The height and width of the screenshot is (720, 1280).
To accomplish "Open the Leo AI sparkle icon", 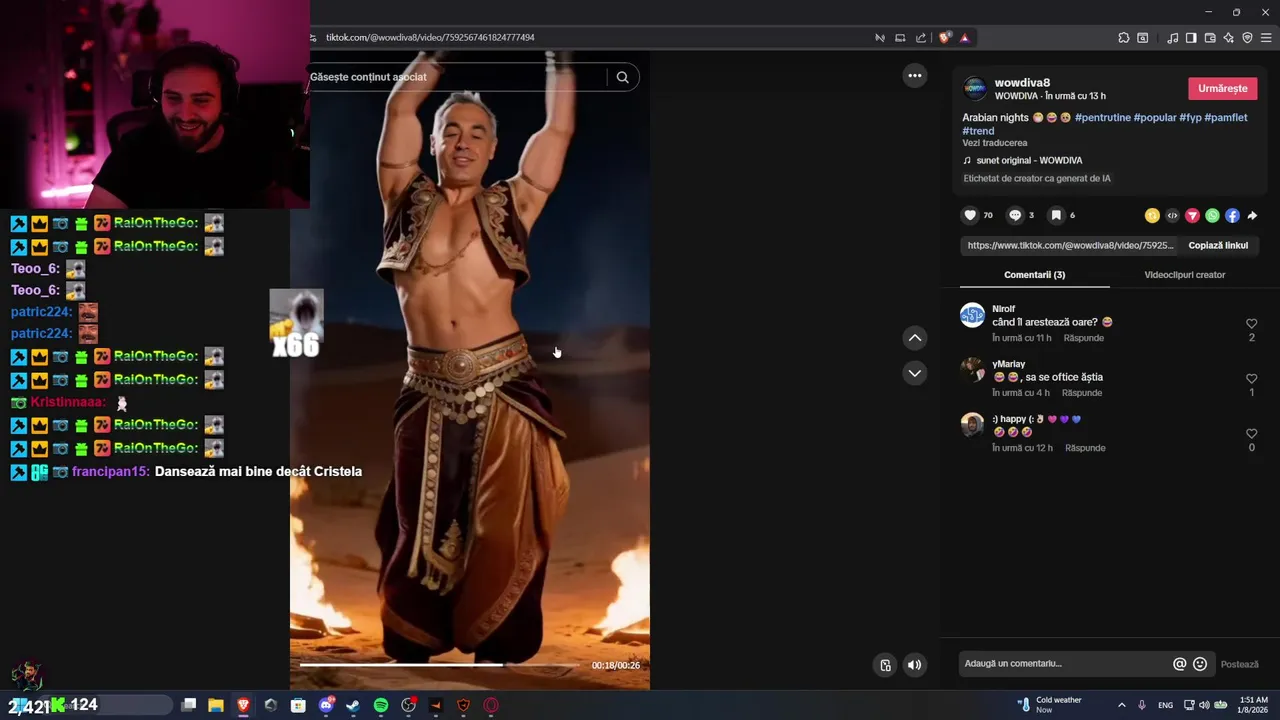I will (1229, 38).
